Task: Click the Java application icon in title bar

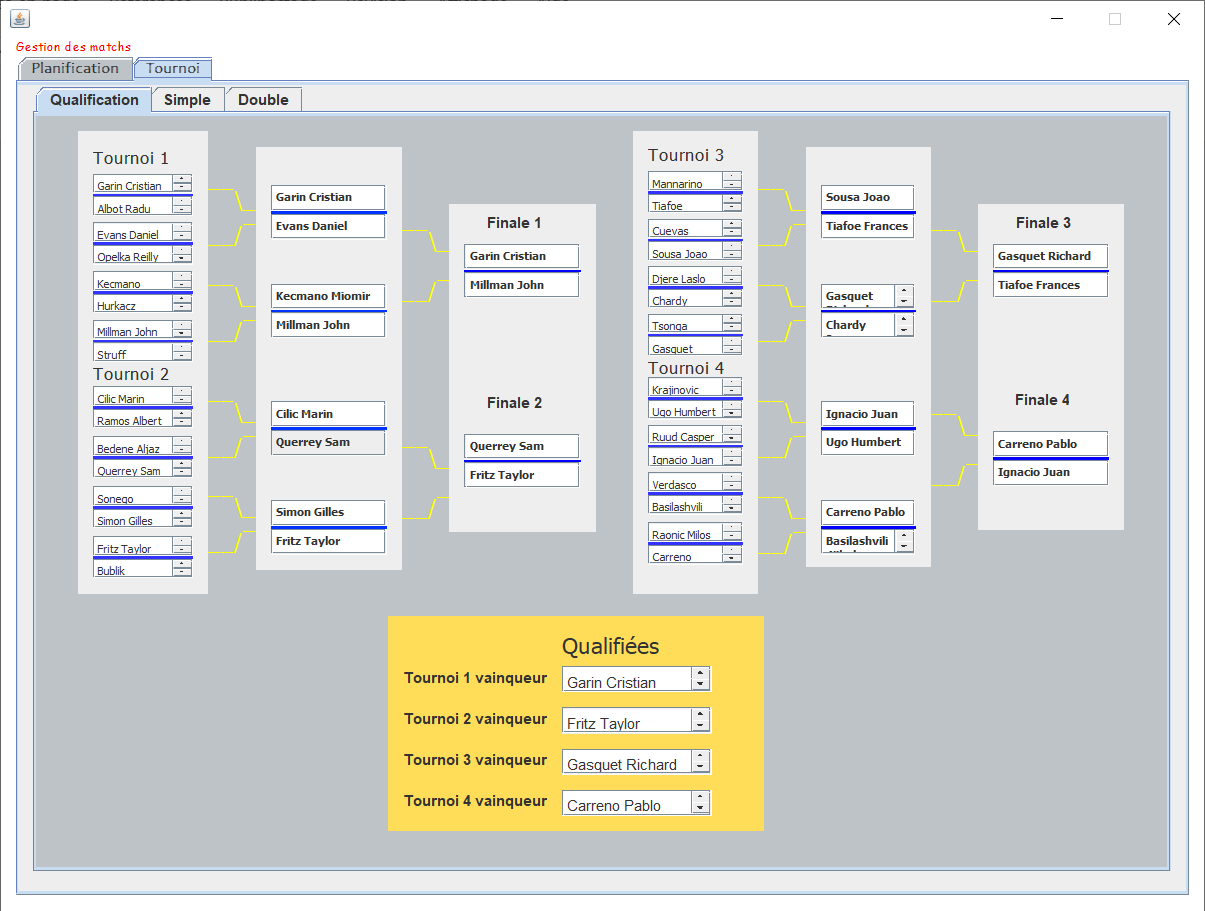Action: (x=20, y=18)
